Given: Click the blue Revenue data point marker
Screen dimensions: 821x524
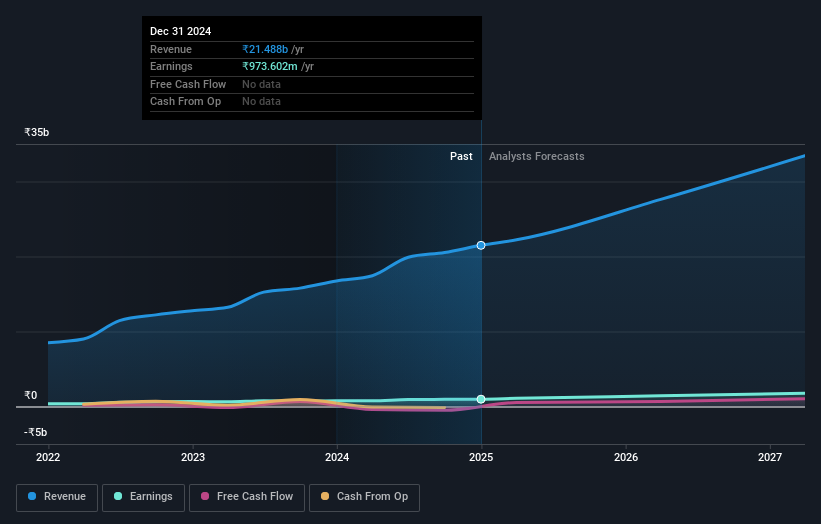Looking at the screenshot, I should (x=481, y=246).
